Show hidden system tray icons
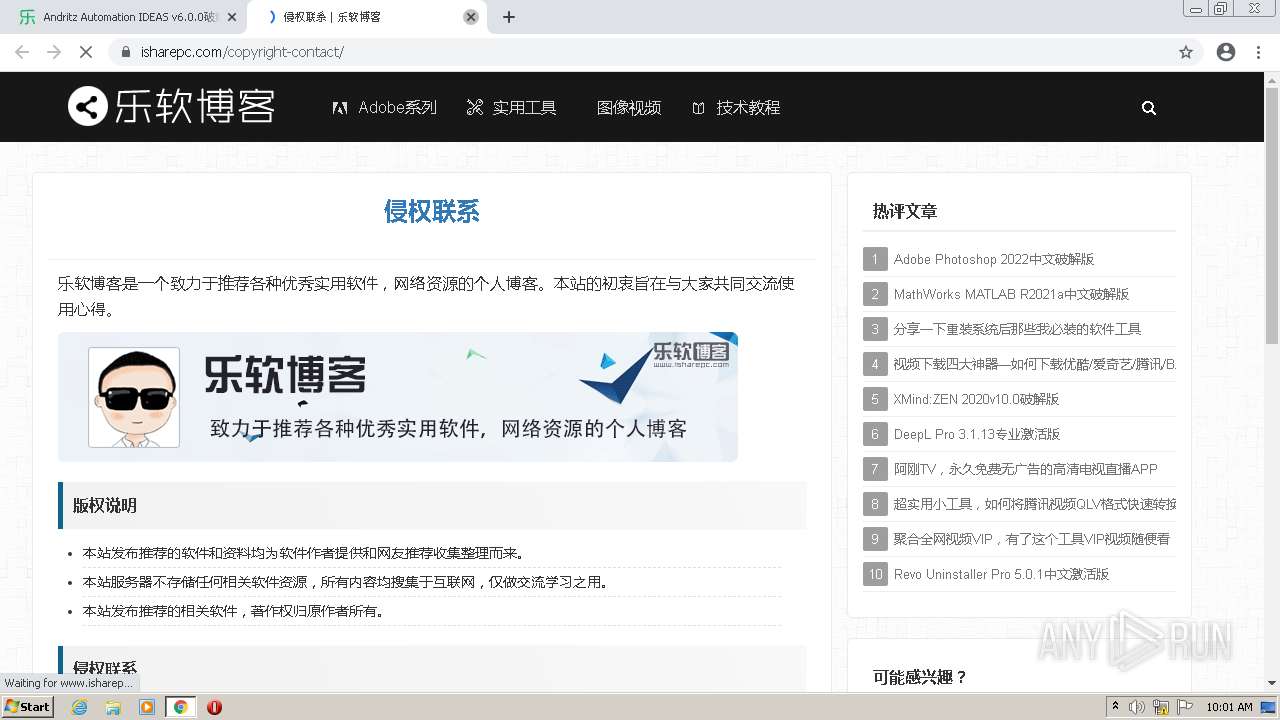1280x720 pixels. tap(1116, 706)
